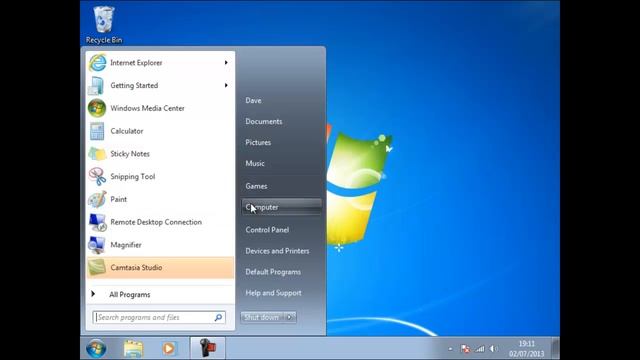
Task: Expand the Internet Explorer jump list arrow
Action: [226, 62]
